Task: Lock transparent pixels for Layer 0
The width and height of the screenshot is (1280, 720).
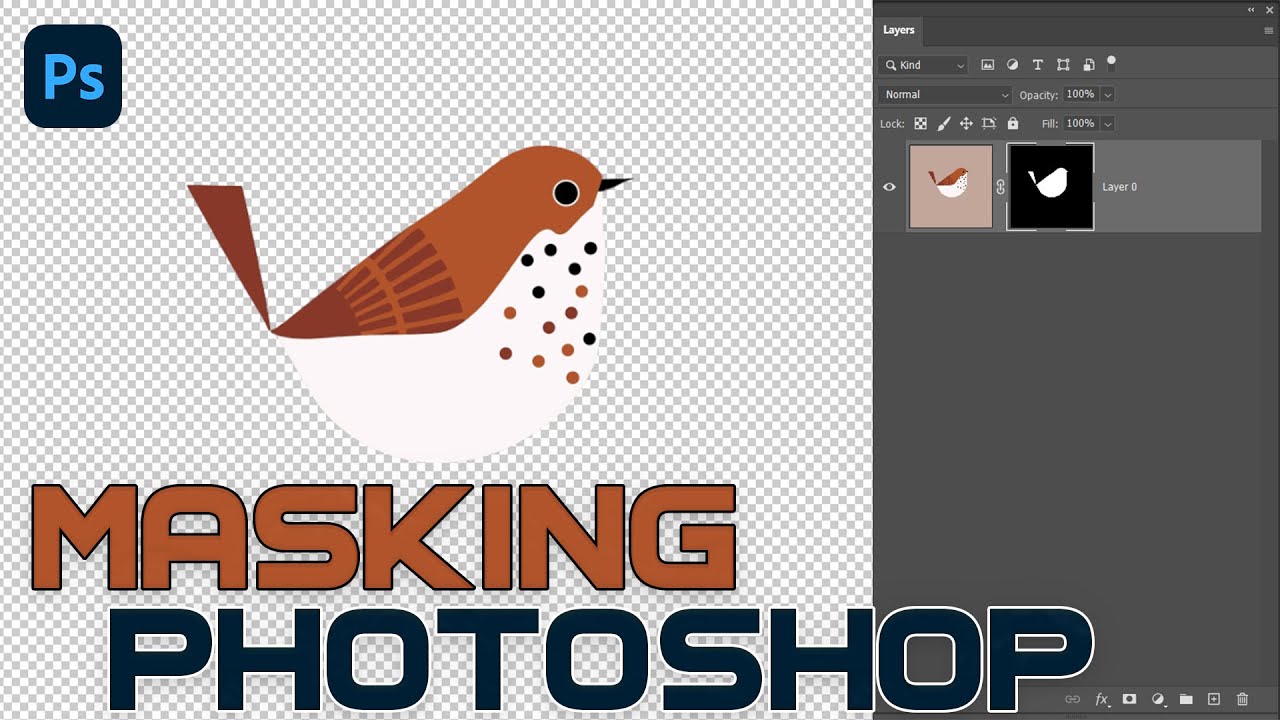Action: [x=920, y=124]
